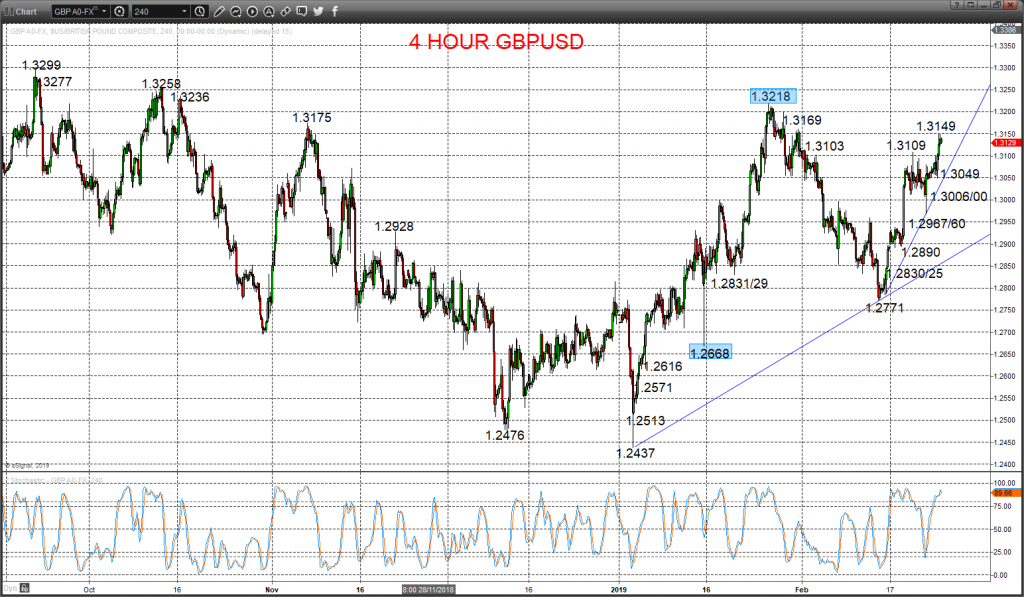Click the play/replay circle icon

click(252, 11)
